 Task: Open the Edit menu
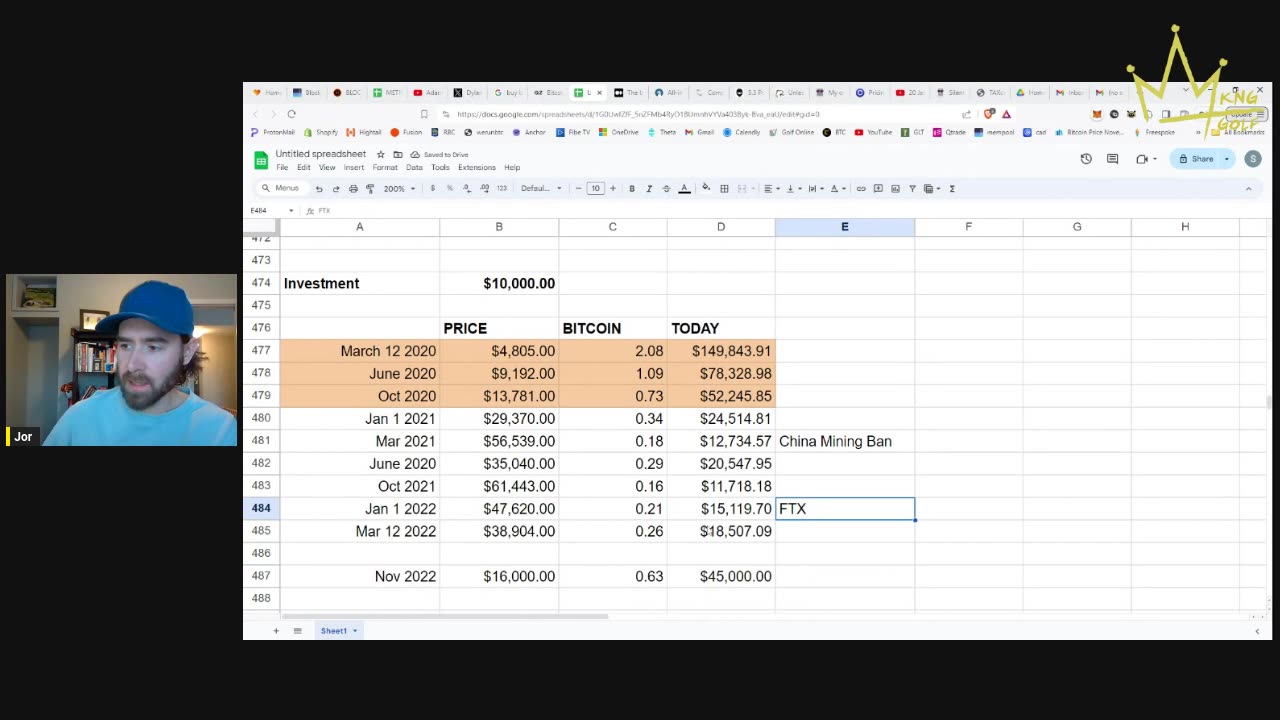point(303,167)
